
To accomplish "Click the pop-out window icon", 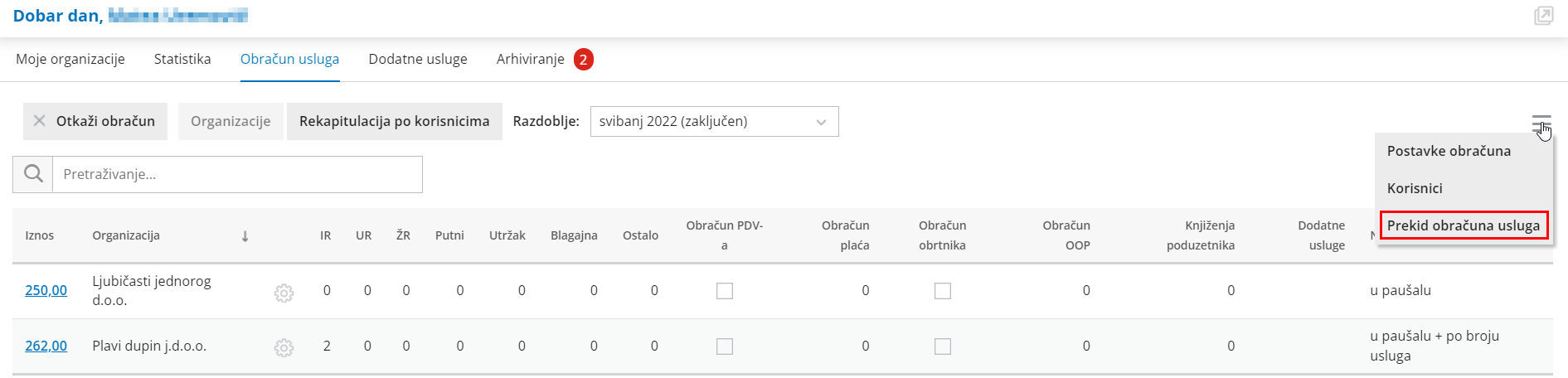I will tap(1543, 16).
